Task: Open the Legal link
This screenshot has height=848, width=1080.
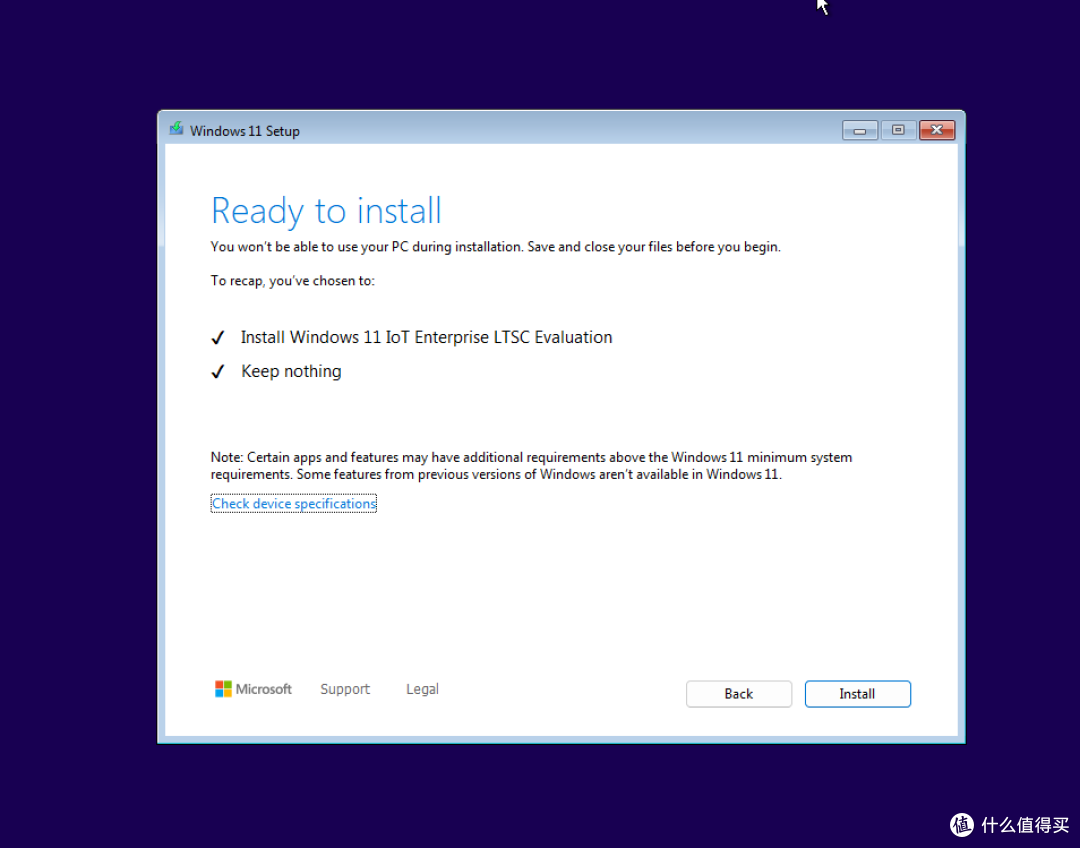Action: click(x=422, y=689)
